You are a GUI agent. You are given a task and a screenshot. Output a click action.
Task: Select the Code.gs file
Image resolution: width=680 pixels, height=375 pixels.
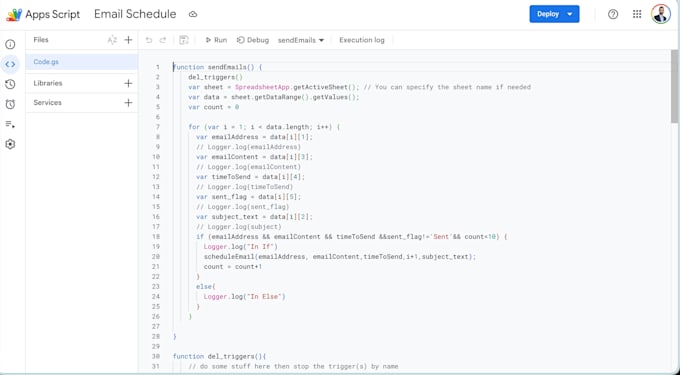[82, 62]
